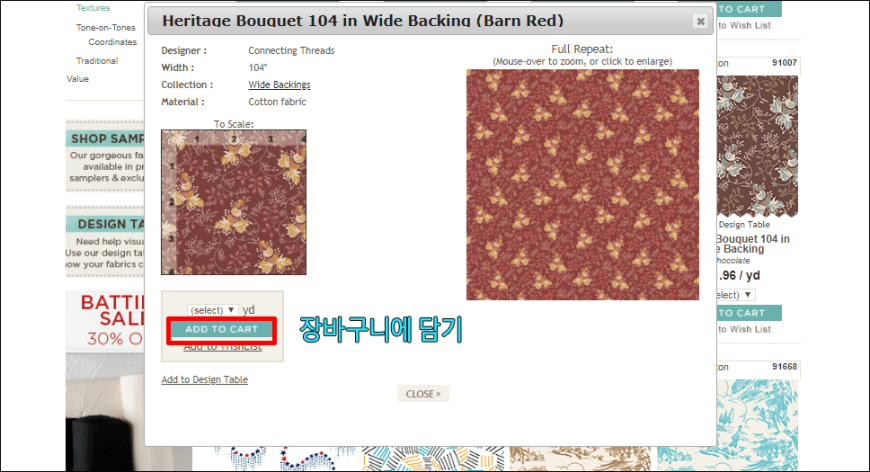
Task: Click the Add to Wish List link in dialog
Action: (x=222, y=347)
